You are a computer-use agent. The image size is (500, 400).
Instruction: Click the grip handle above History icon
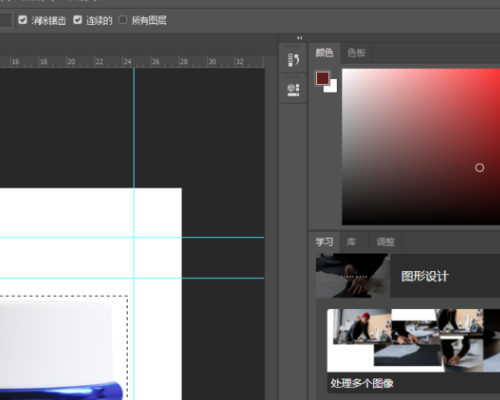(293, 46)
